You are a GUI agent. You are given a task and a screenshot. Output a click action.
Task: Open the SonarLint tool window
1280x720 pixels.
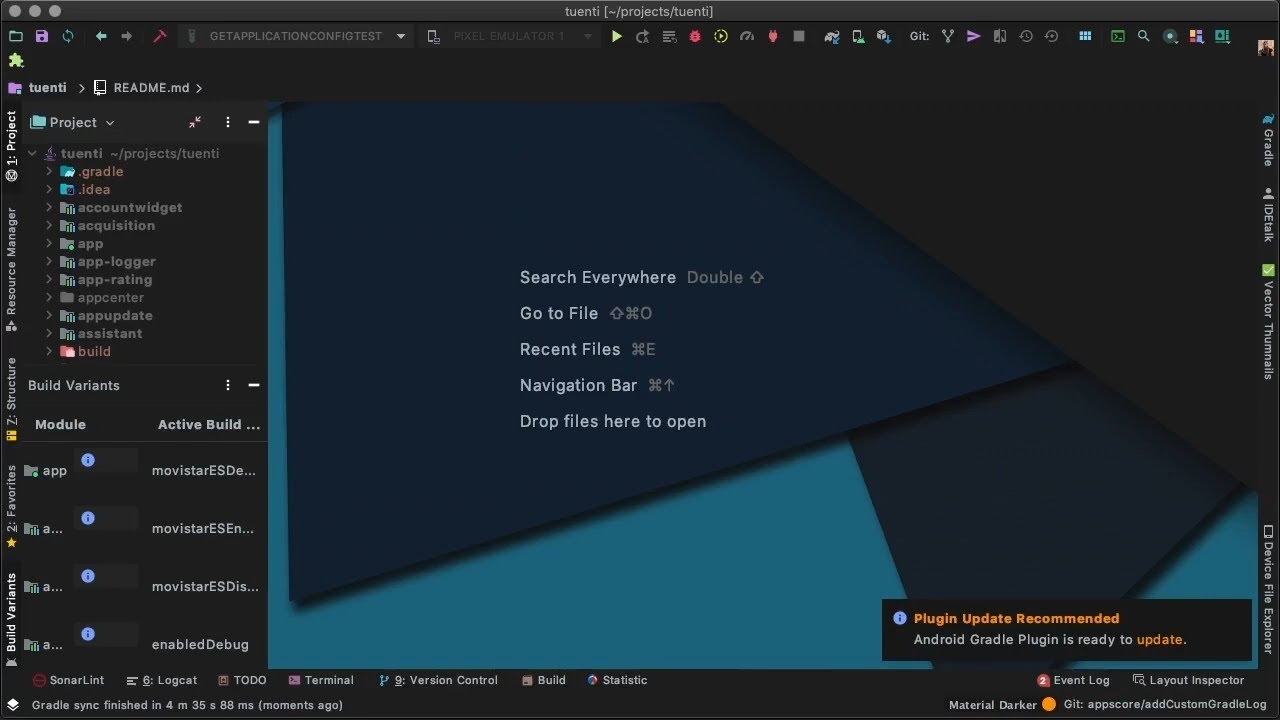click(68, 680)
